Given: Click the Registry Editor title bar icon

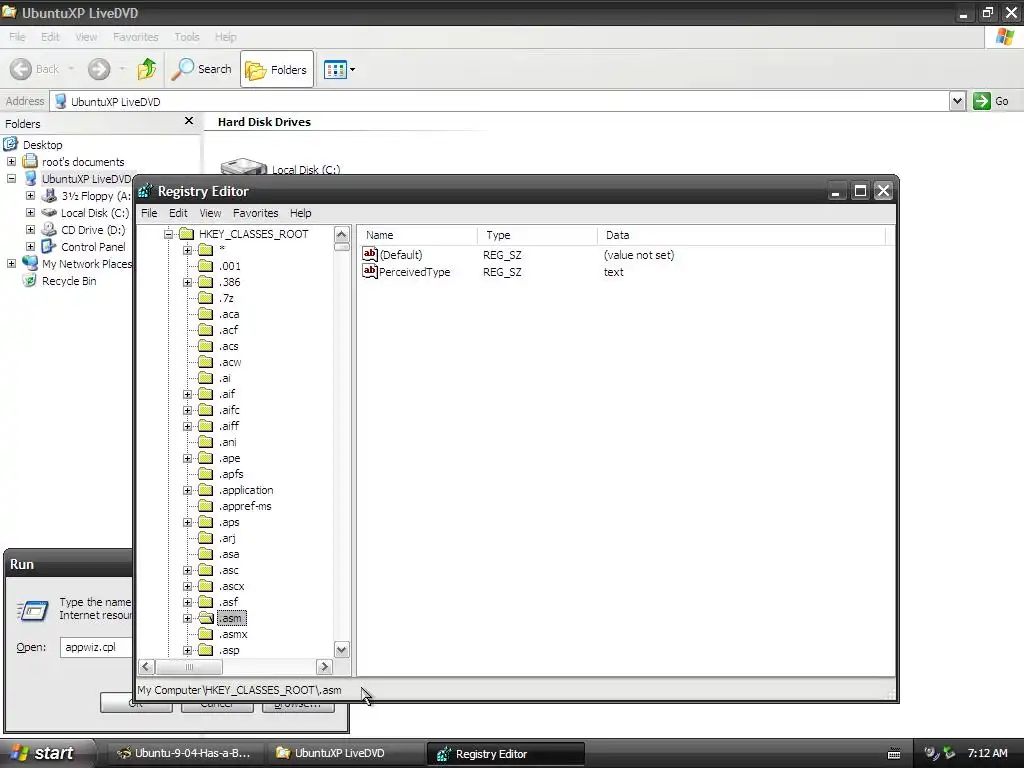Looking at the screenshot, I should (145, 191).
